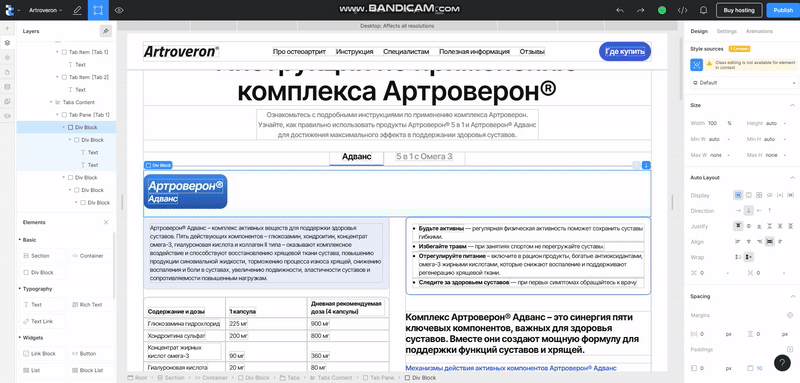The image size is (800, 383).
Task: Collapse the Basic elements group
Action: point(20,240)
